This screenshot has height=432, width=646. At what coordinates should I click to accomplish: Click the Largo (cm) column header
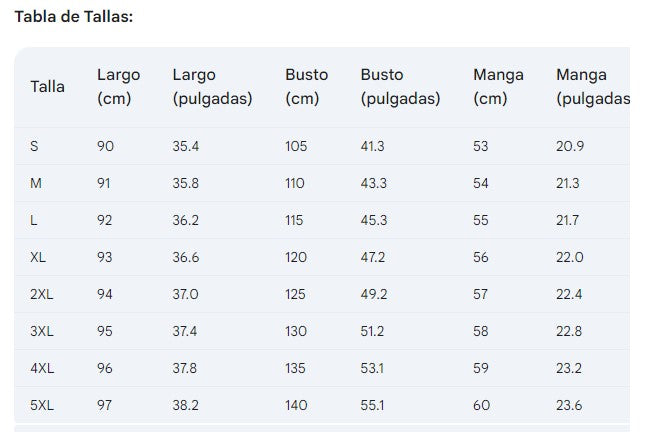118,86
